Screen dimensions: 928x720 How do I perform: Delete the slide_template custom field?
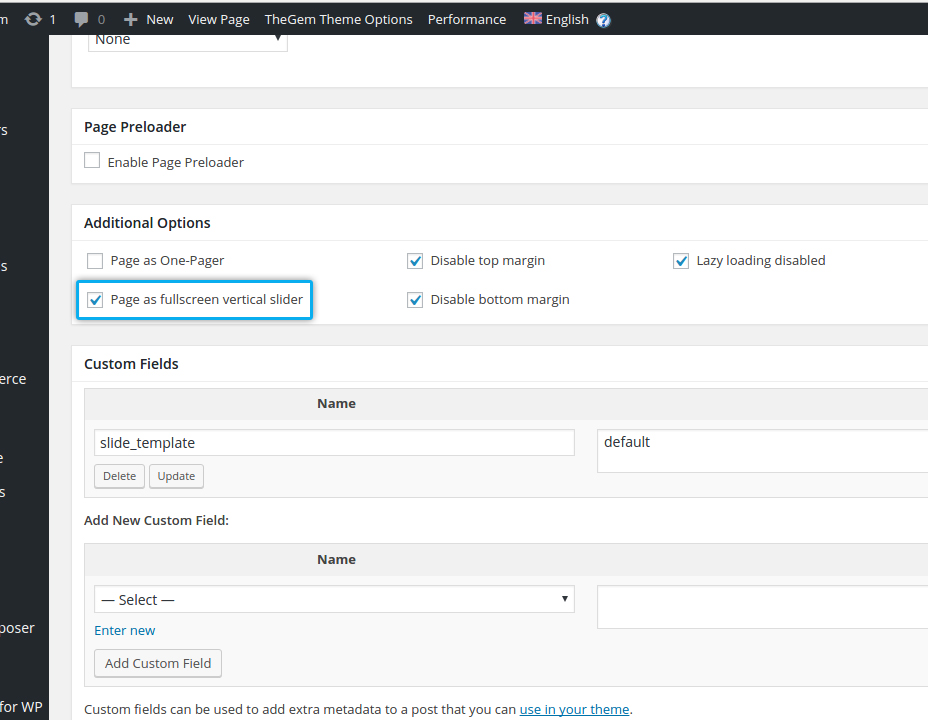[x=119, y=476]
